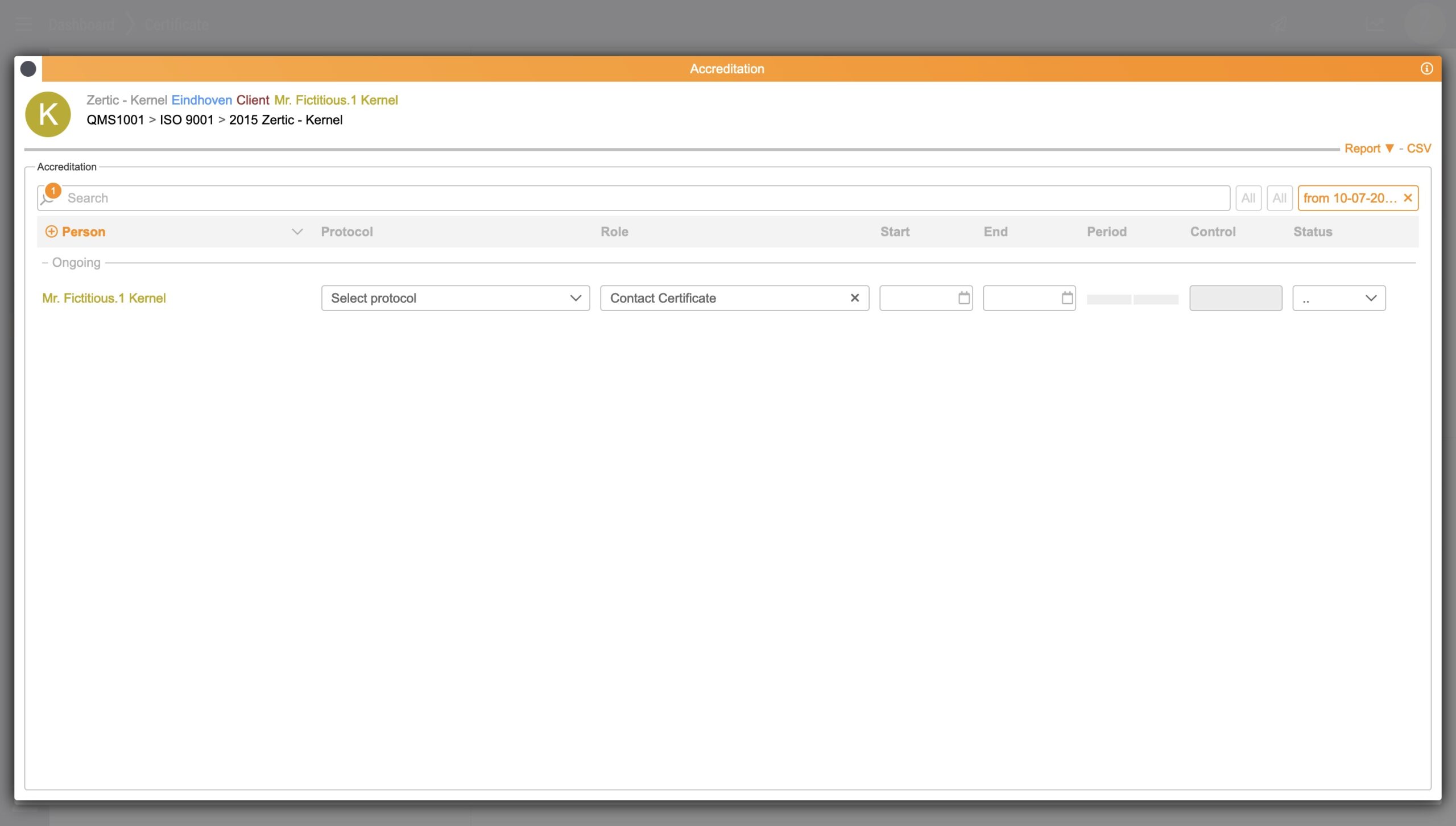
Task: Clear the Contact Certificate role
Action: tap(854, 298)
